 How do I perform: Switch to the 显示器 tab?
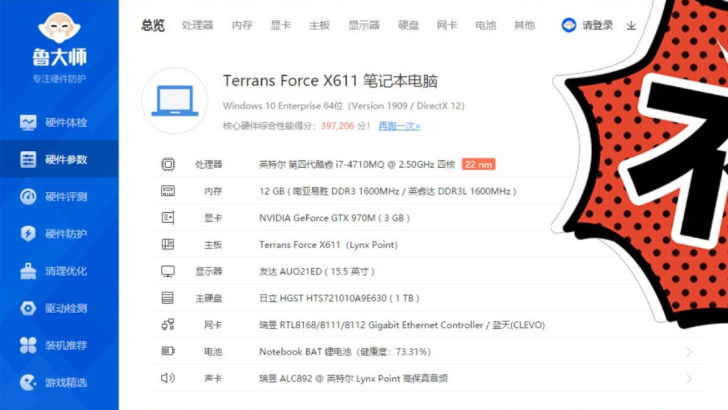(364, 25)
